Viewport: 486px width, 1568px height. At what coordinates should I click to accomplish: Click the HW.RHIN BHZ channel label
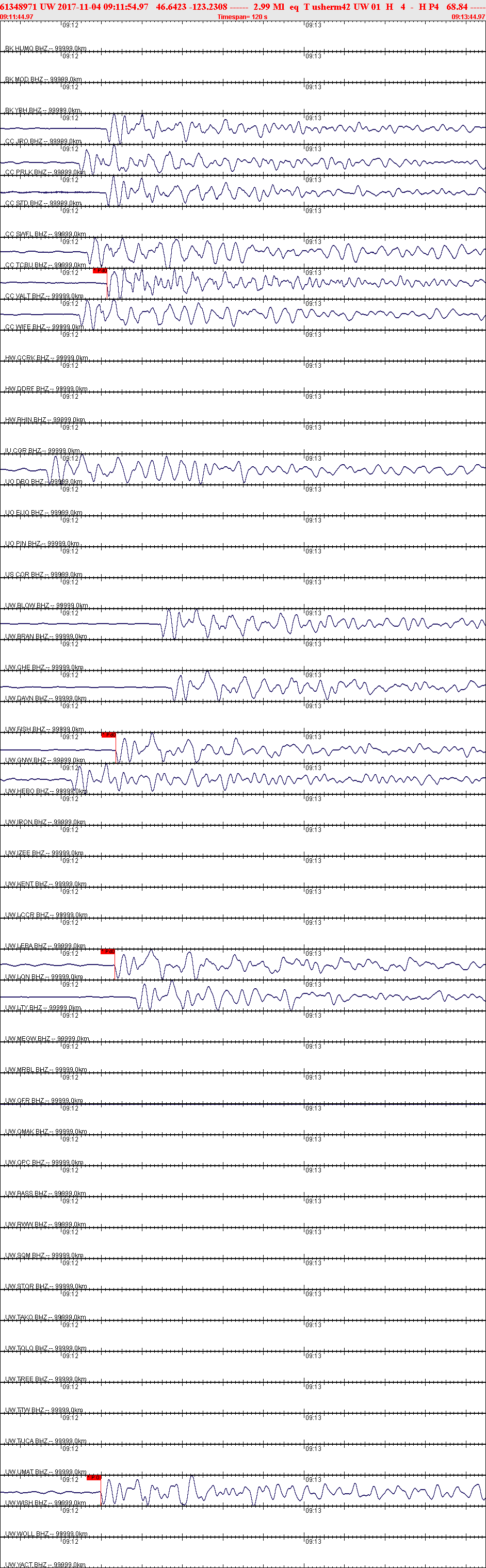click(x=45, y=419)
